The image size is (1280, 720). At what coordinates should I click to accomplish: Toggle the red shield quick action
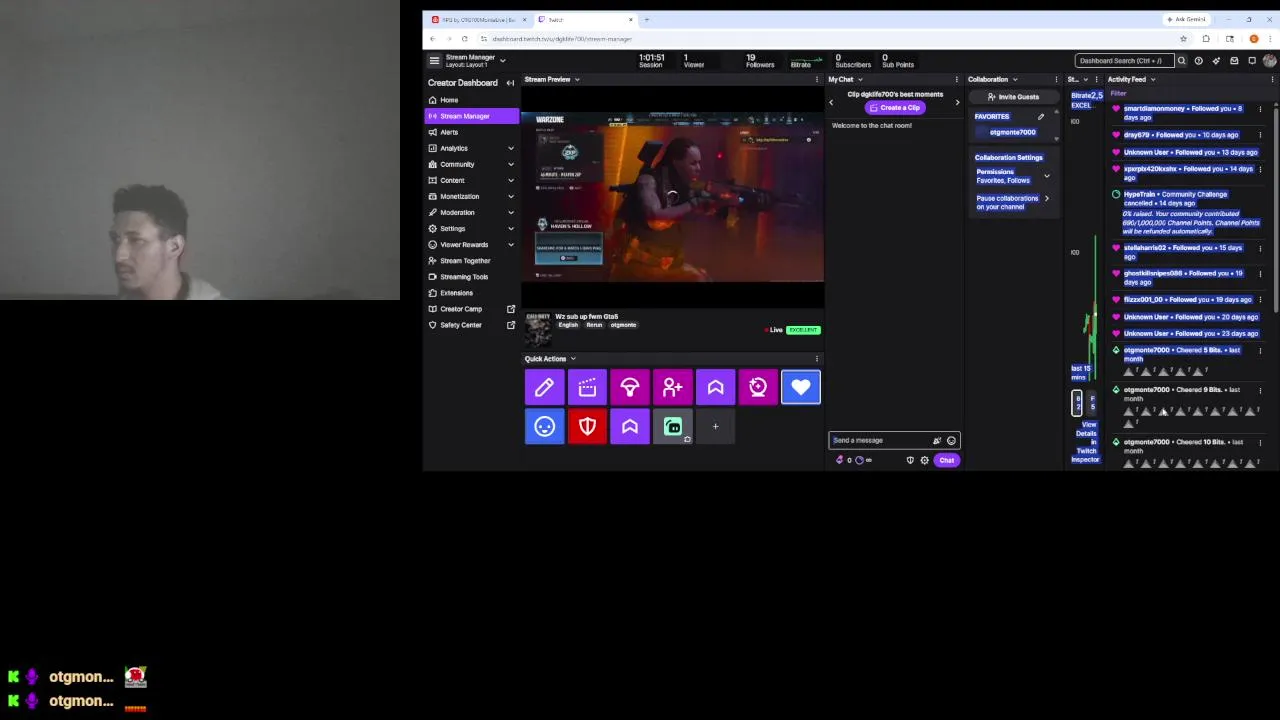[587, 427]
